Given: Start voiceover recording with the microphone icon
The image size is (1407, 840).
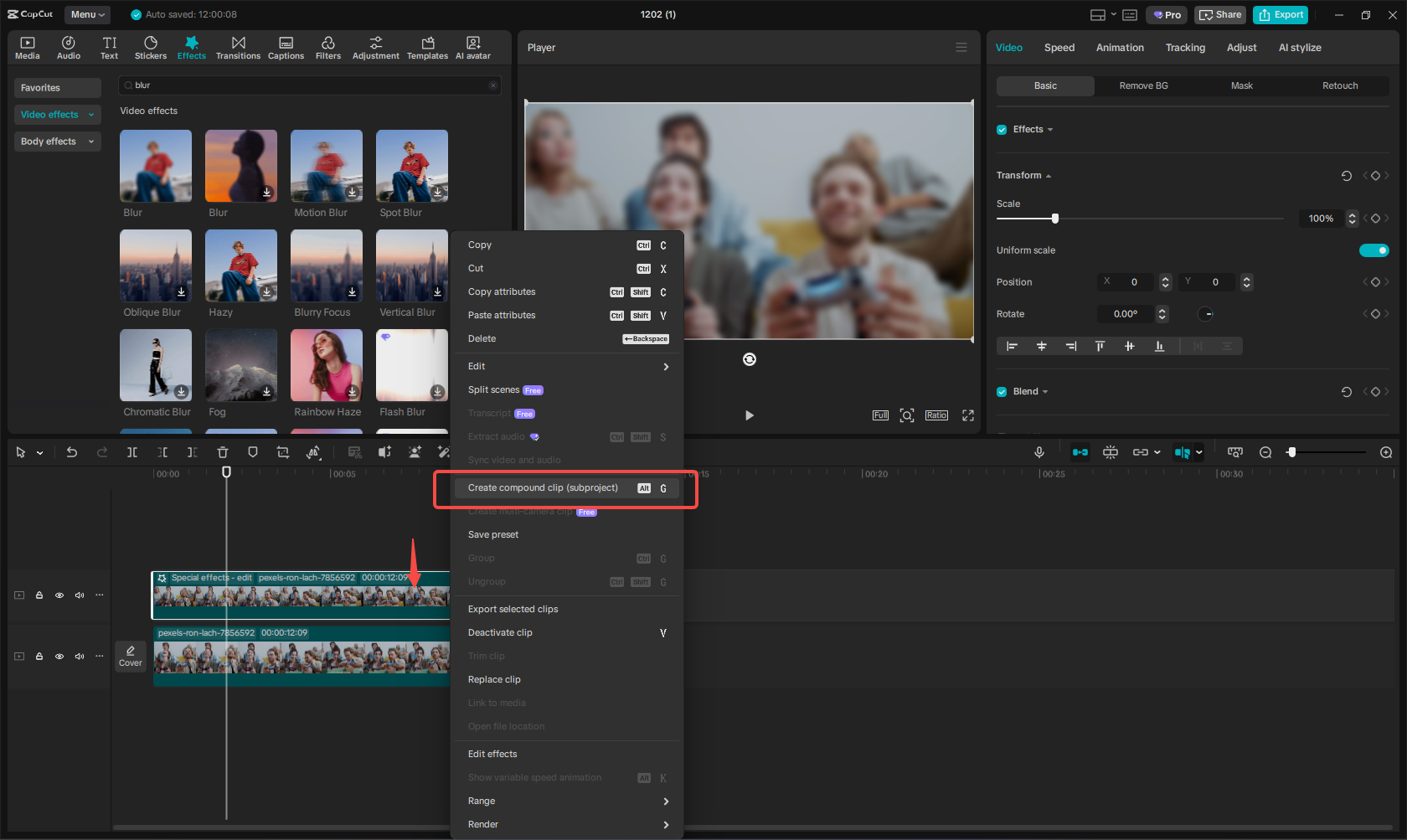Looking at the screenshot, I should tap(1038, 451).
